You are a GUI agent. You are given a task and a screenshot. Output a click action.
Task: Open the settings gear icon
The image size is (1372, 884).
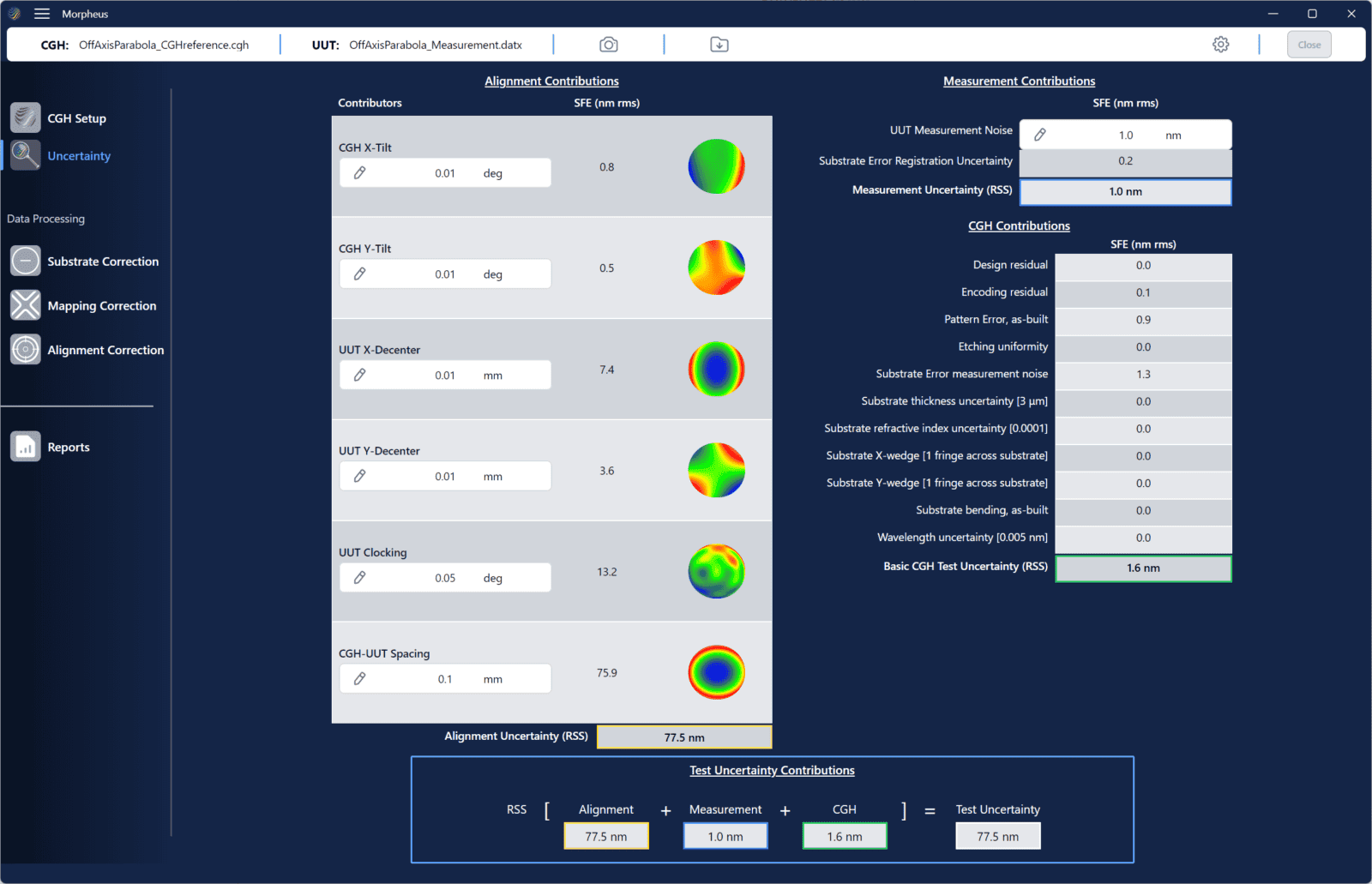coord(1220,45)
